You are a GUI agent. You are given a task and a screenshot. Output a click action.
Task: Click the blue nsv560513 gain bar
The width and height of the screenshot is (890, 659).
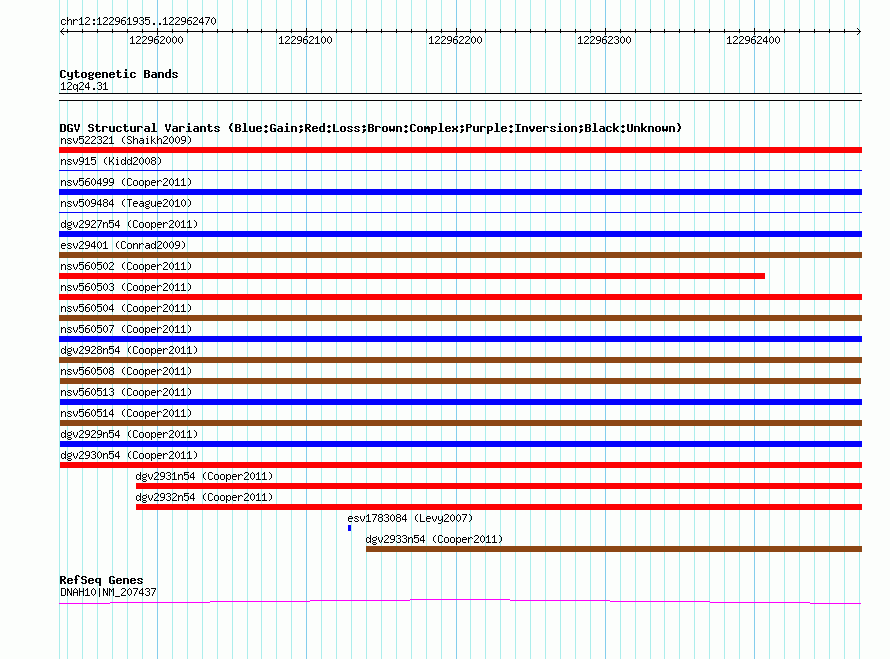[x=460, y=402]
